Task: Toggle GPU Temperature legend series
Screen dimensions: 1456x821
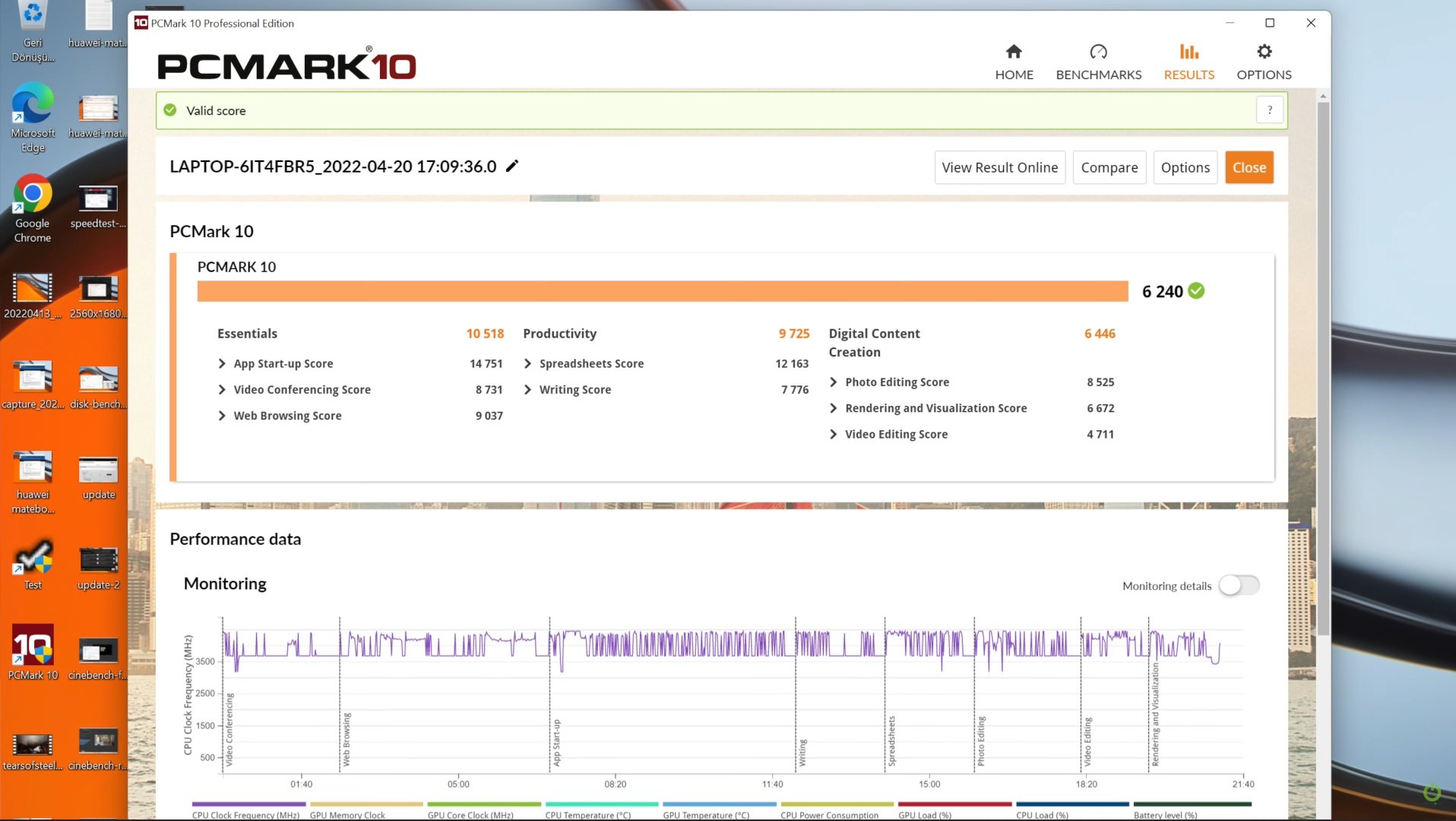Action: pyautogui.click(x=720, y=810)
